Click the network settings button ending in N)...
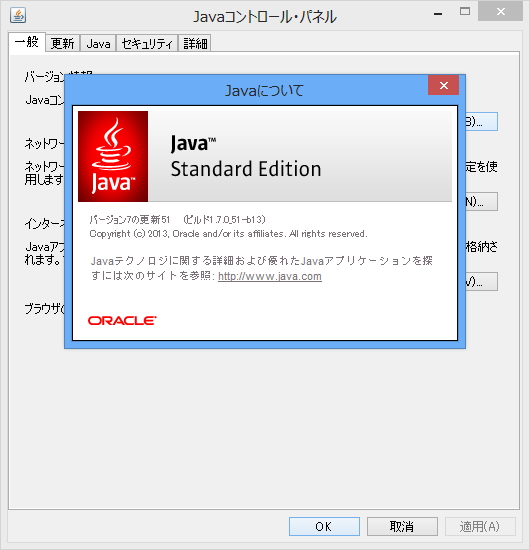 coord(482,201)
